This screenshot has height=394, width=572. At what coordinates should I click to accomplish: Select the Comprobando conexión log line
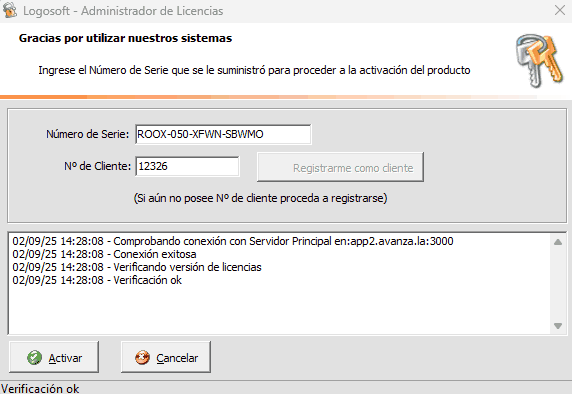(x=233, y=241)
